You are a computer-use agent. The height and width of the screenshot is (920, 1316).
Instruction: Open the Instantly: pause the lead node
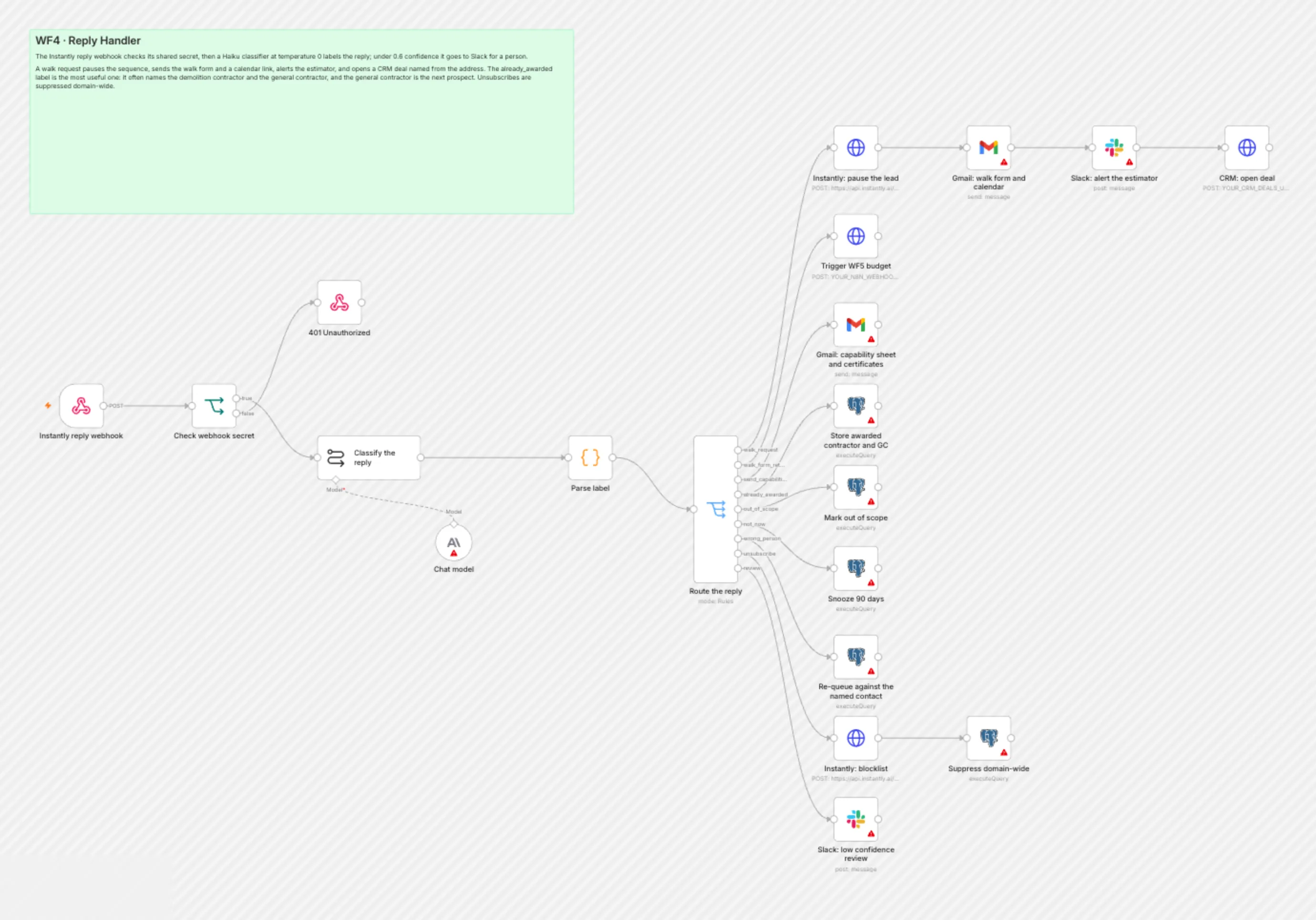[x=856, y=148]
